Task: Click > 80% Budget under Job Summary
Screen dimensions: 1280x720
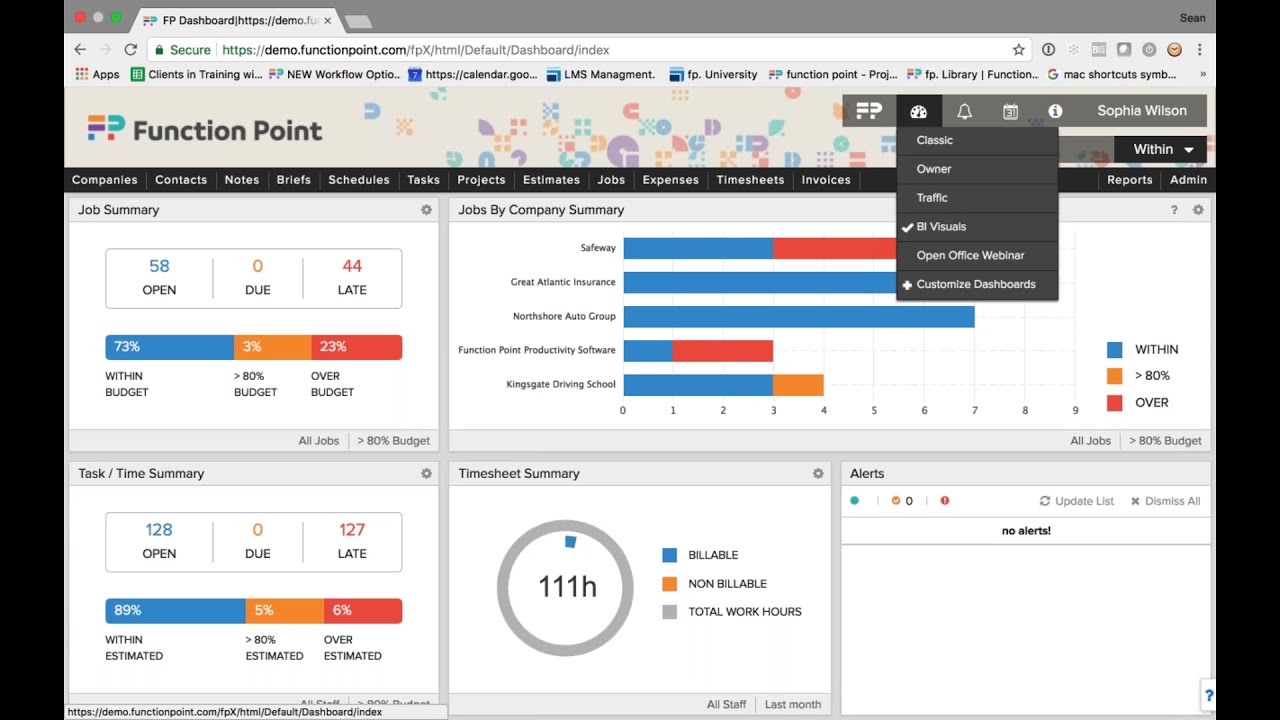Action: pos(394,441)
